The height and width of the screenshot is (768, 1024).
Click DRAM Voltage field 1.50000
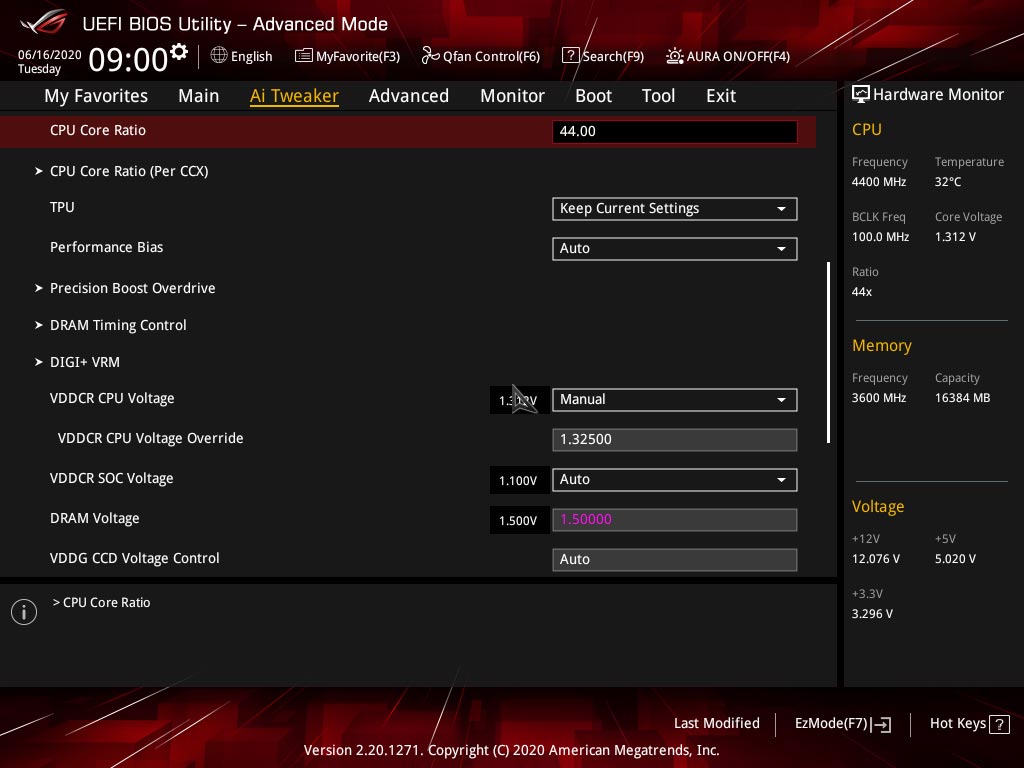pos(675,520)
